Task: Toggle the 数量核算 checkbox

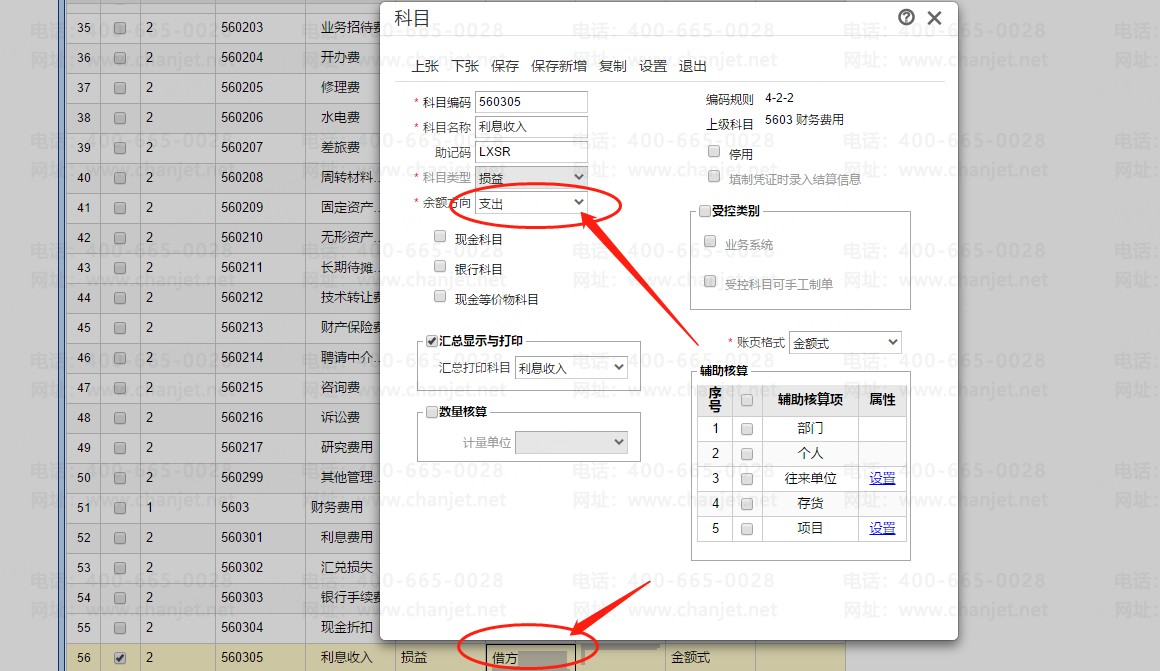Action: click(x=432, y=411)
